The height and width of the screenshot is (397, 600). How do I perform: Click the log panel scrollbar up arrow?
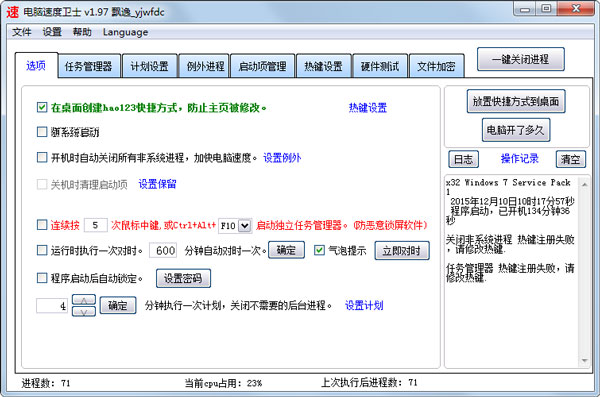(x=584, y=185)
